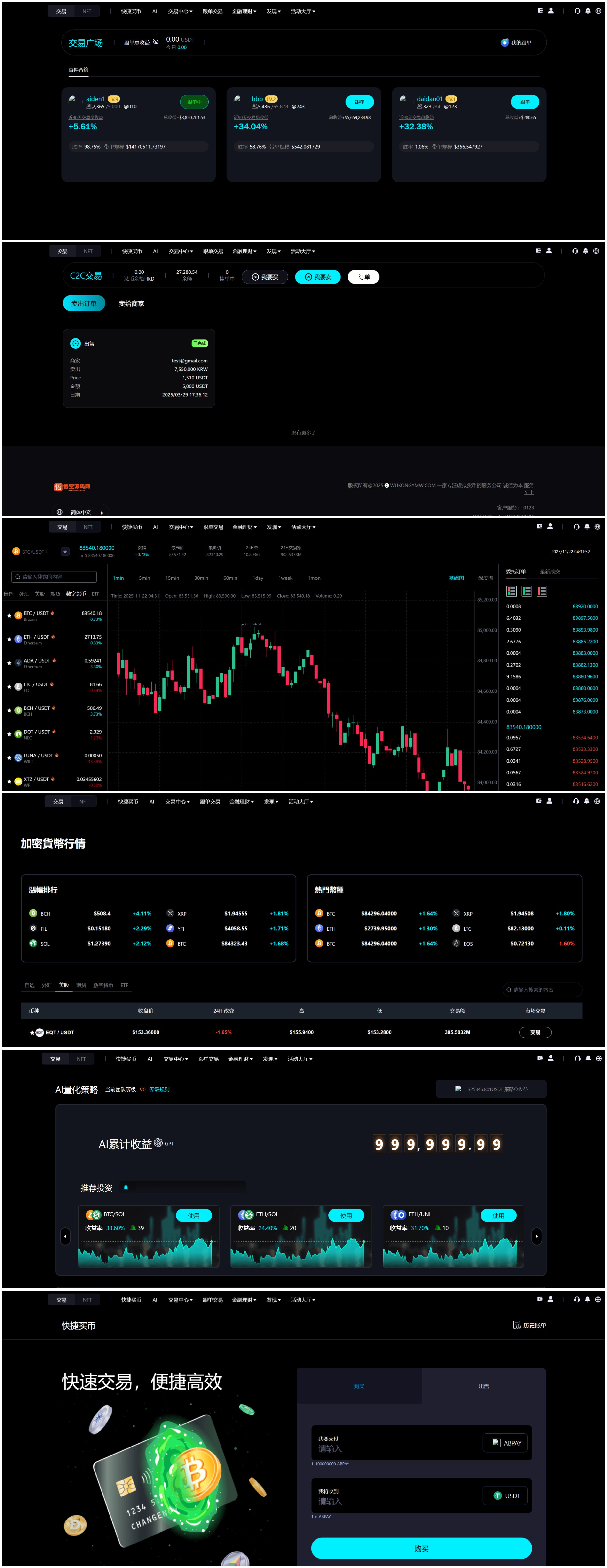The image size is (607, 1568).
Task: Click the previous arrow in AI strategy carousel
Action: [x=66, y=1236]
